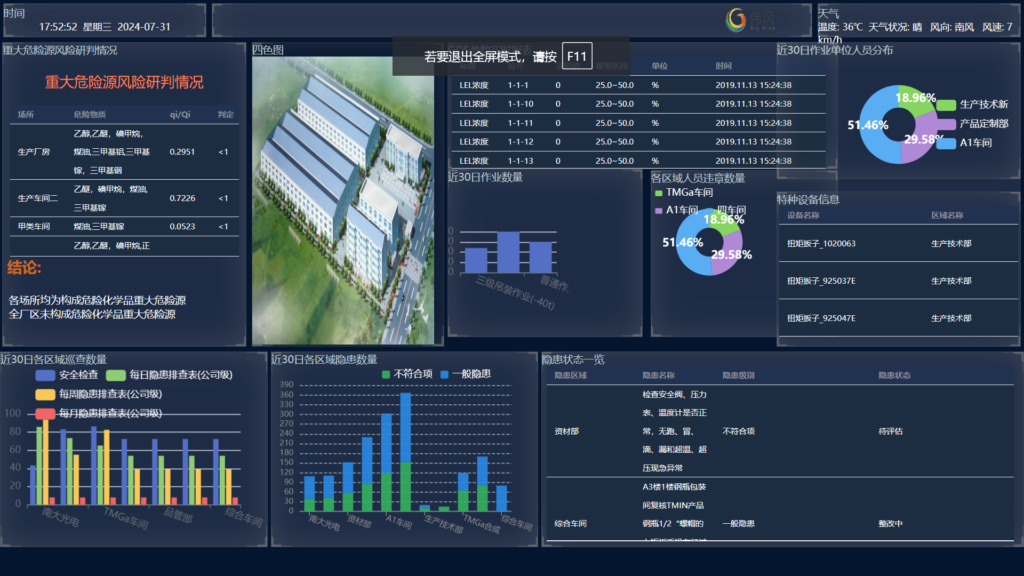Select the LEL浓度 1-1-11 row
The height and width of the screenshot is (576, 1024).
coord(638,123)
